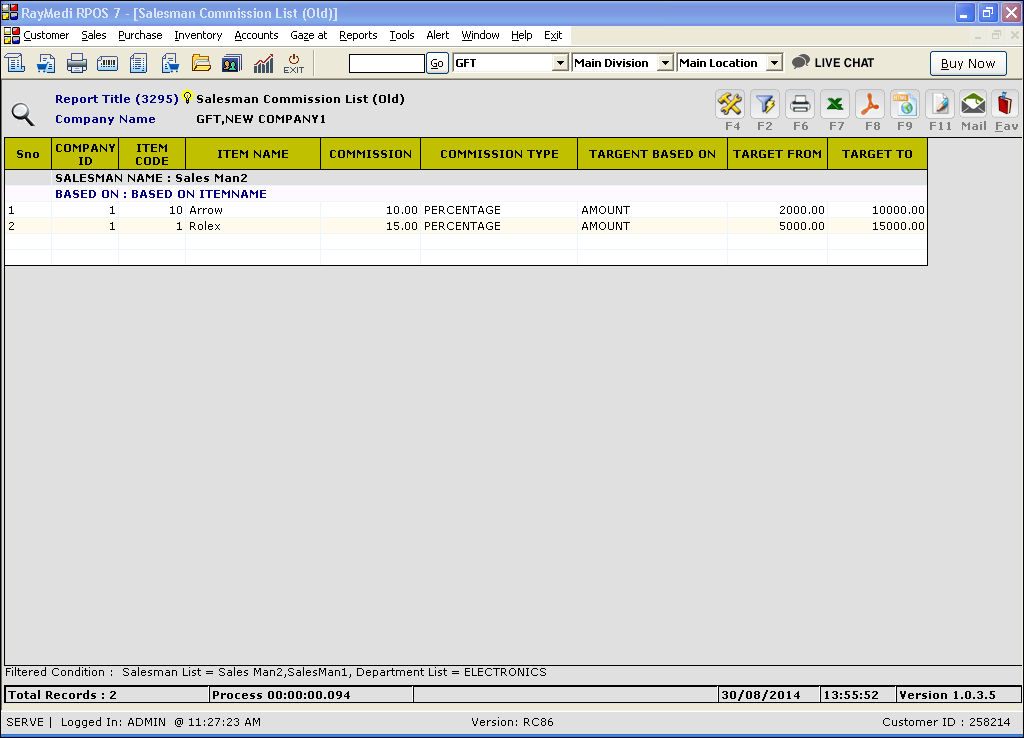The width and height of the screenshot is (1024, 738).
Task: Click the tools settings icon (F4)
Action: pos(731,104)
